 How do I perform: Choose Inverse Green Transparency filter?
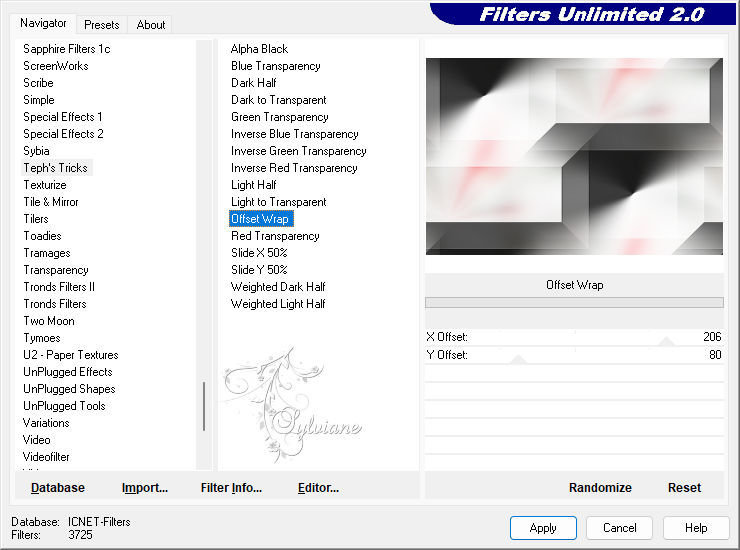pos(298,151)
